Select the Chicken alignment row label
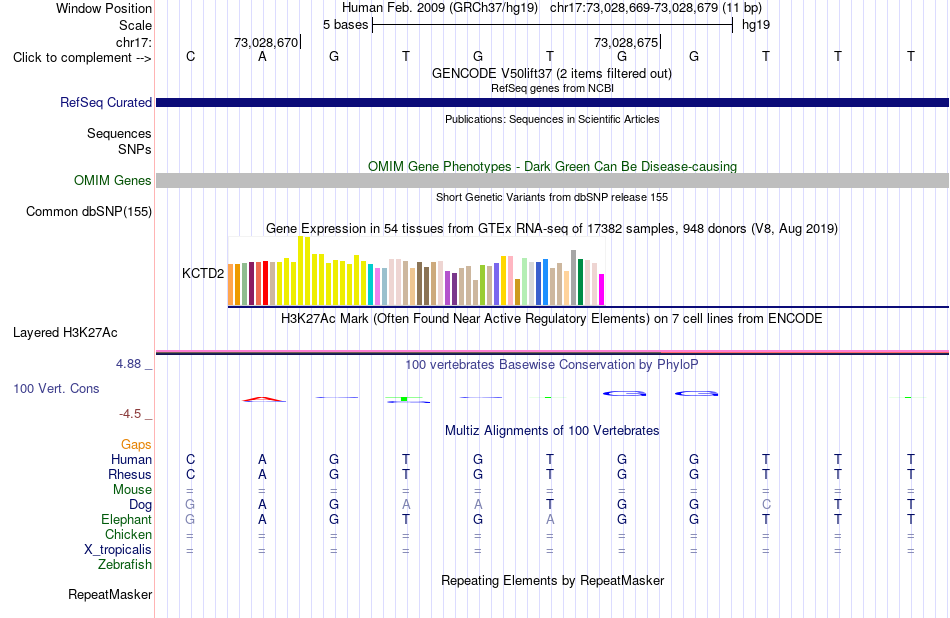The image size is (950, 618). [x=128, y=534]
